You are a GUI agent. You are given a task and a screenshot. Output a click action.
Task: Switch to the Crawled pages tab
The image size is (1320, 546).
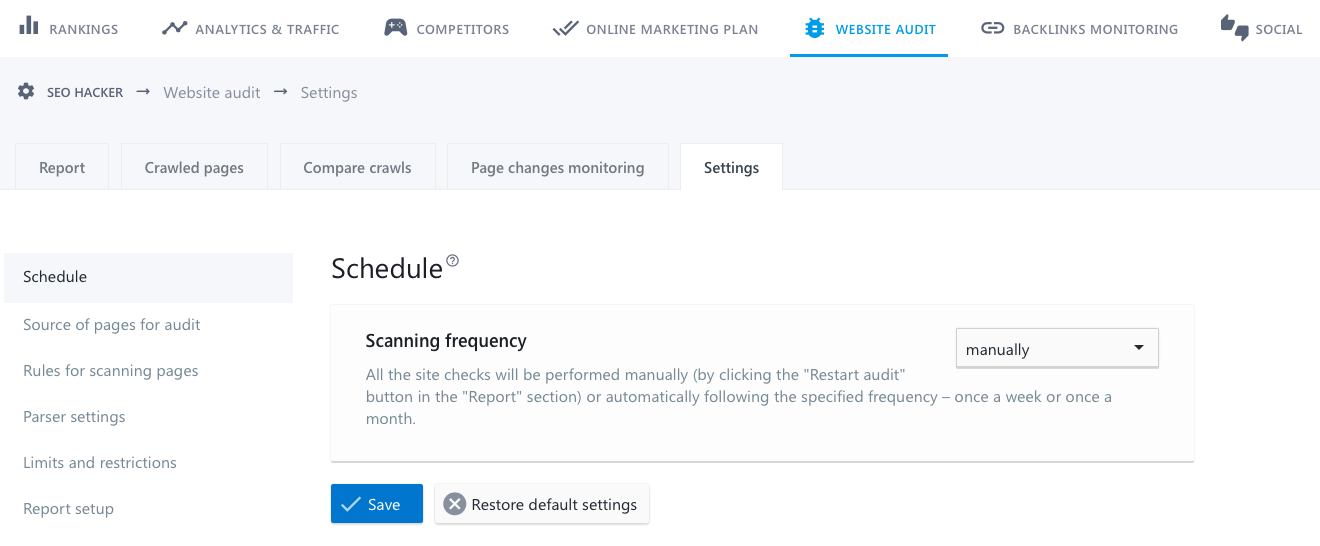(194, 168)
